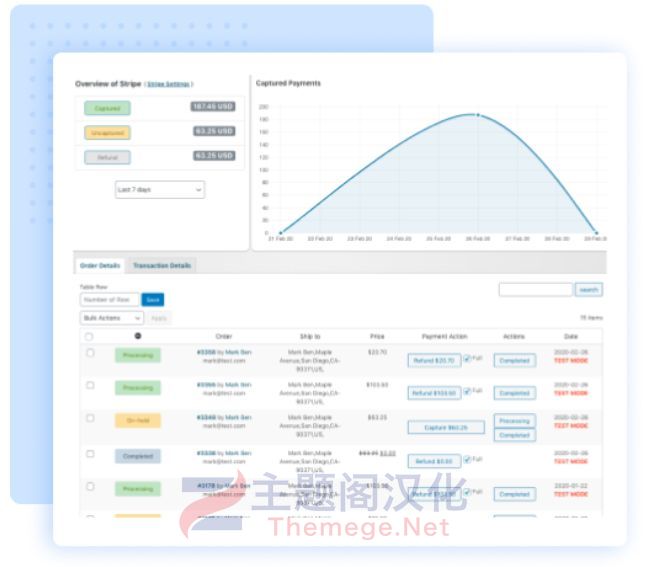Click the Refund $103.93 button

pyautogui.click(x=434, y=393)
